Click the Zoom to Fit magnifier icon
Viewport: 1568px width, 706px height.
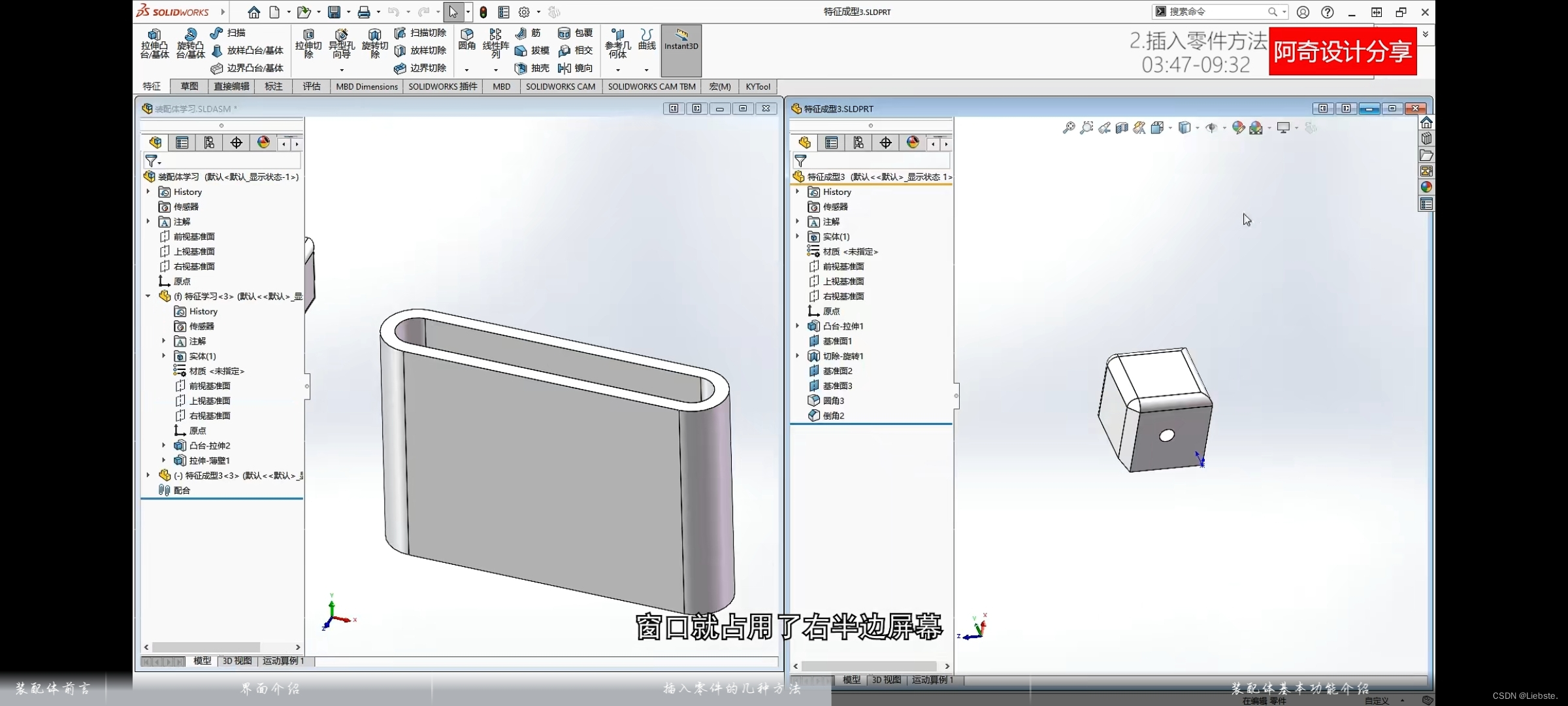(1069, 128)
